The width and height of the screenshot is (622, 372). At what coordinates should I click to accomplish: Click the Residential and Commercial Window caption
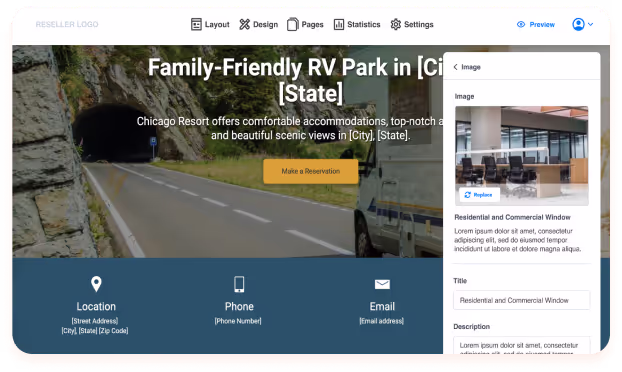pyautogui.click(x=512, y=217)
